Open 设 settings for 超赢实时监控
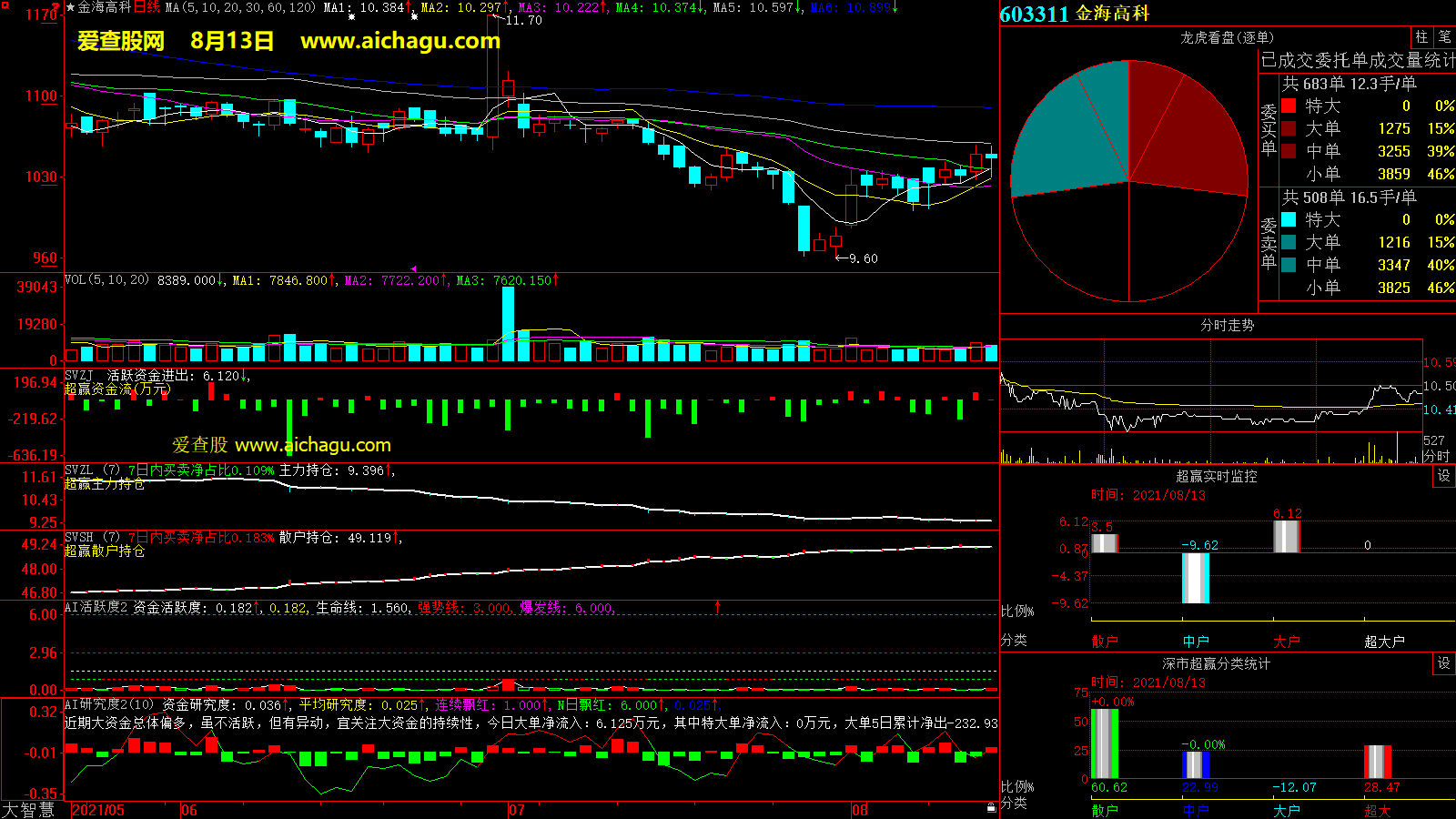The height and width of the screenshot is (819, 1456). (1443, 476)
